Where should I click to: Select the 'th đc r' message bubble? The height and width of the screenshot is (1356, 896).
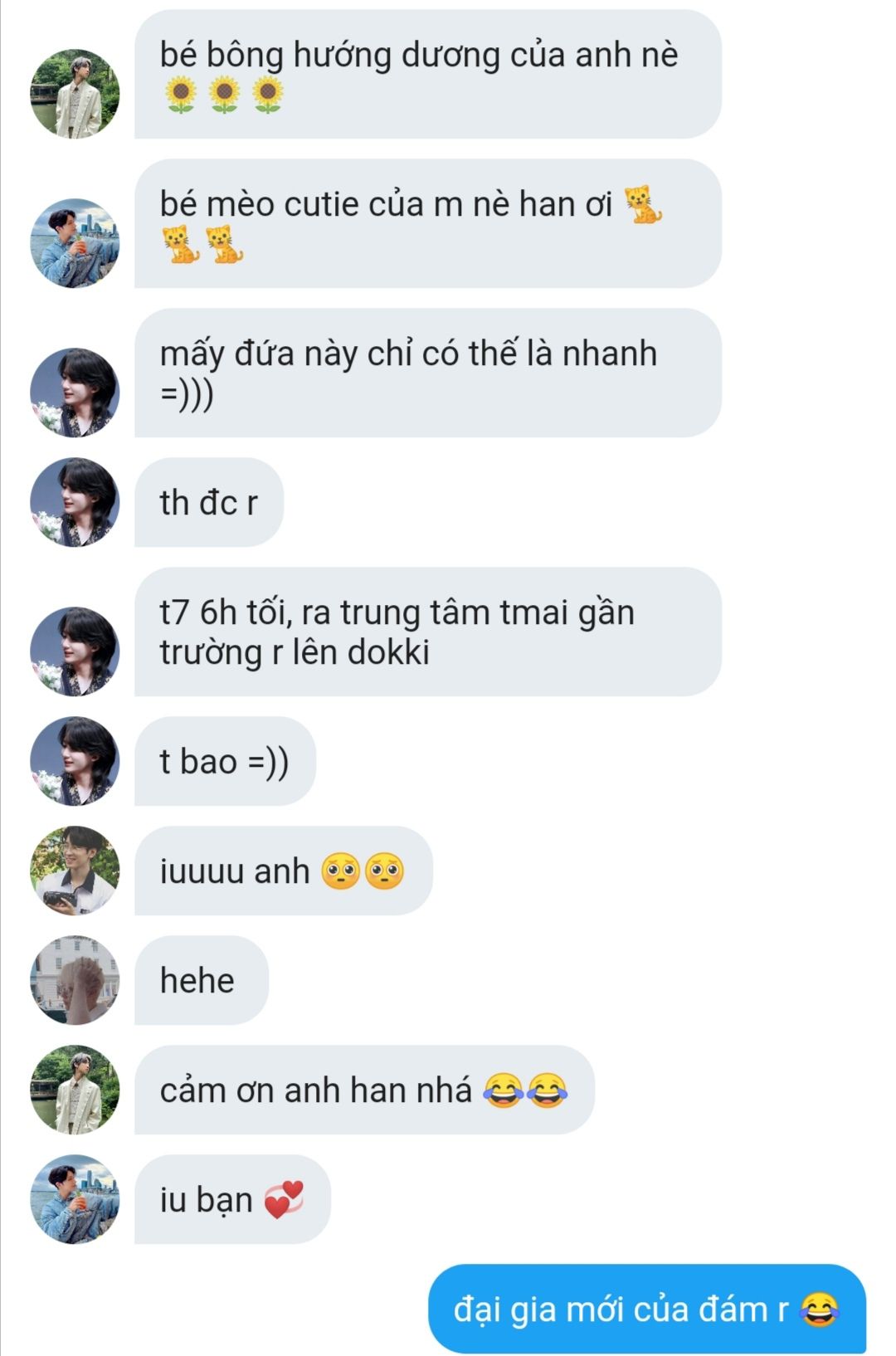pyautogui.click(x=209, y=502)
